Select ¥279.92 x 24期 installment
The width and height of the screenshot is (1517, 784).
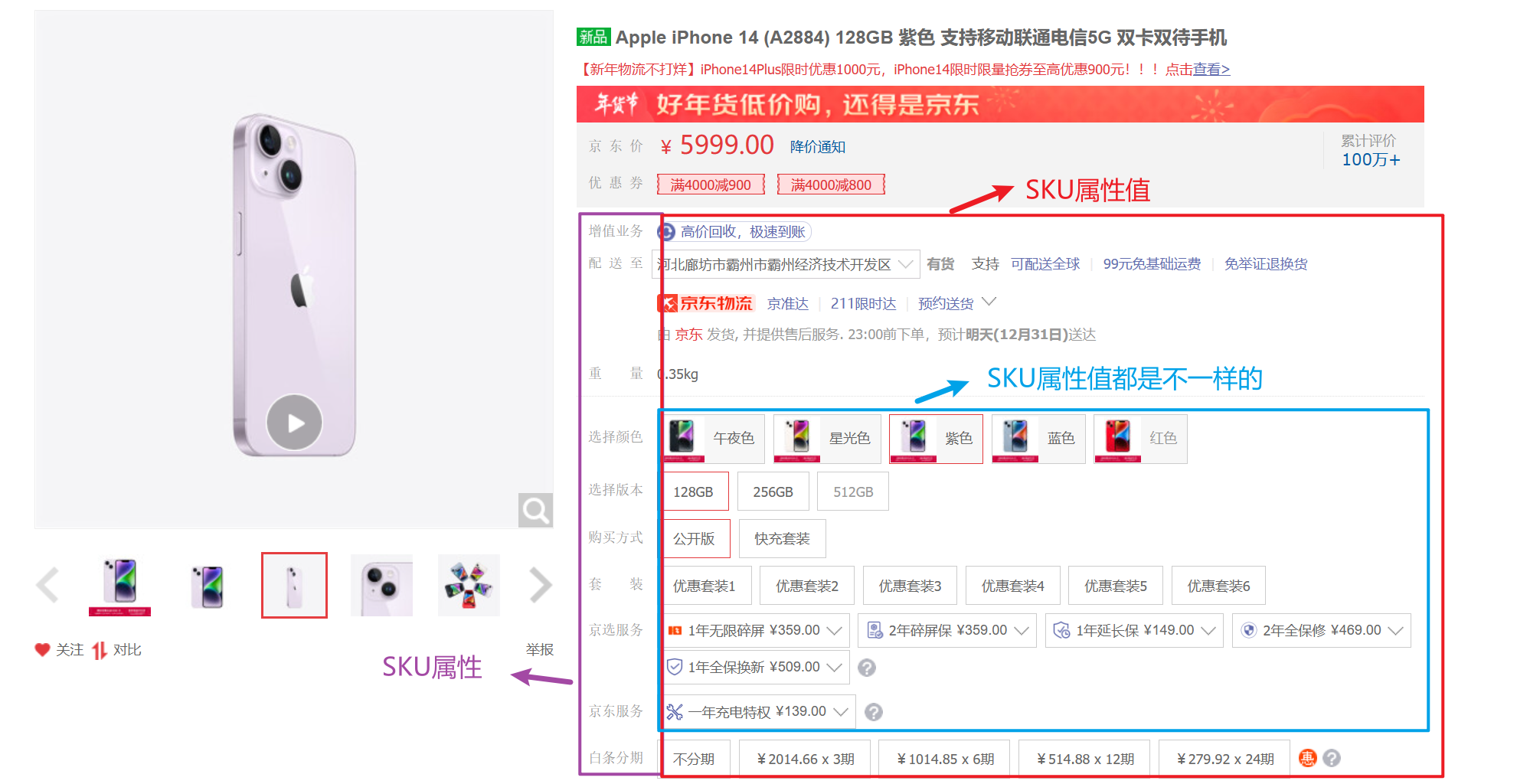coord(1224,759)
